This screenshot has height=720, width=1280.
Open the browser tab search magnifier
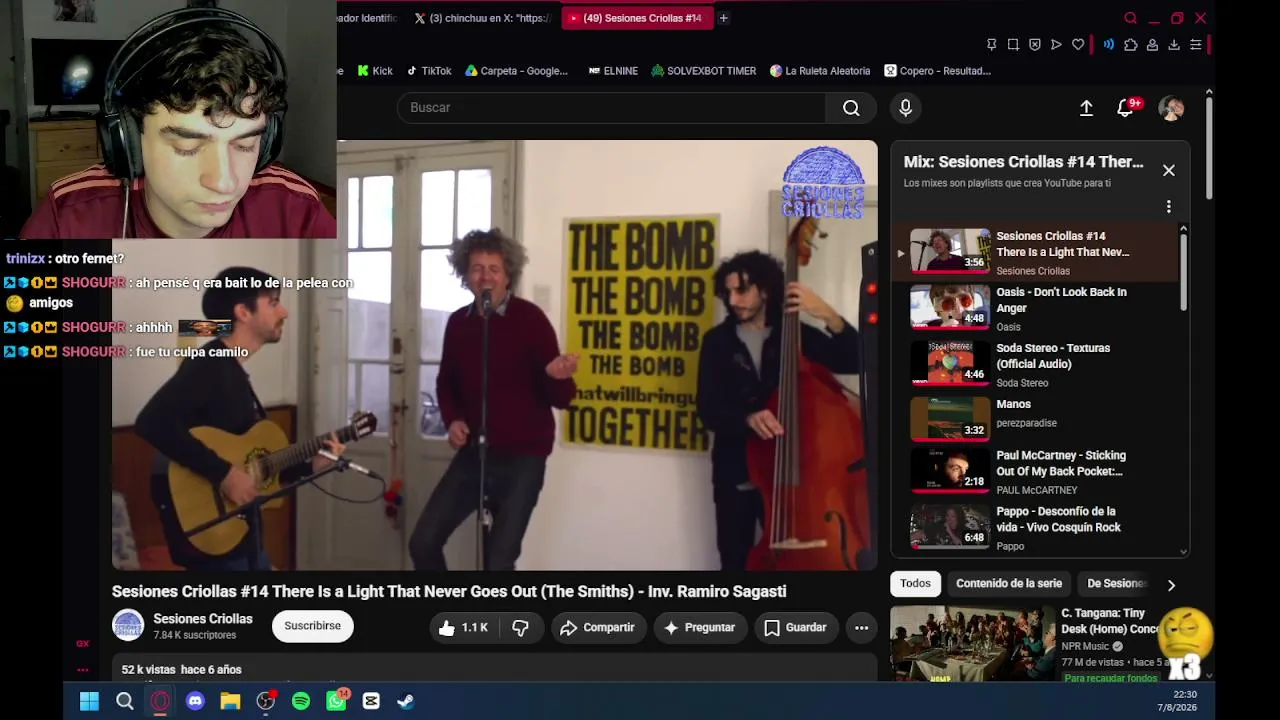(1131, 18)
